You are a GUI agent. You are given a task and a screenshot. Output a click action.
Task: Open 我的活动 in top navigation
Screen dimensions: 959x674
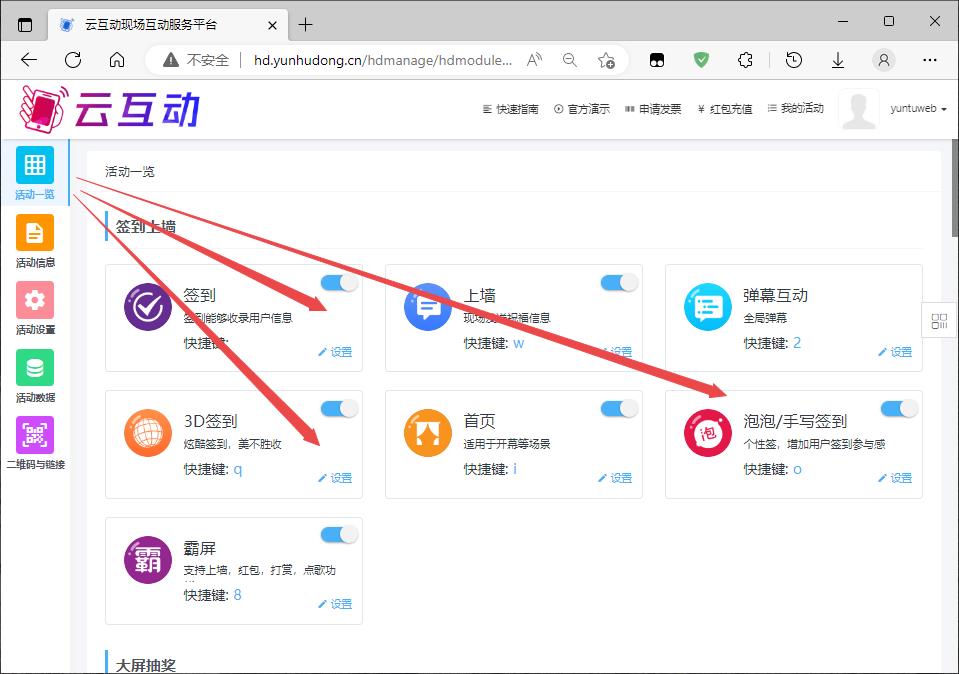(795, 108)
